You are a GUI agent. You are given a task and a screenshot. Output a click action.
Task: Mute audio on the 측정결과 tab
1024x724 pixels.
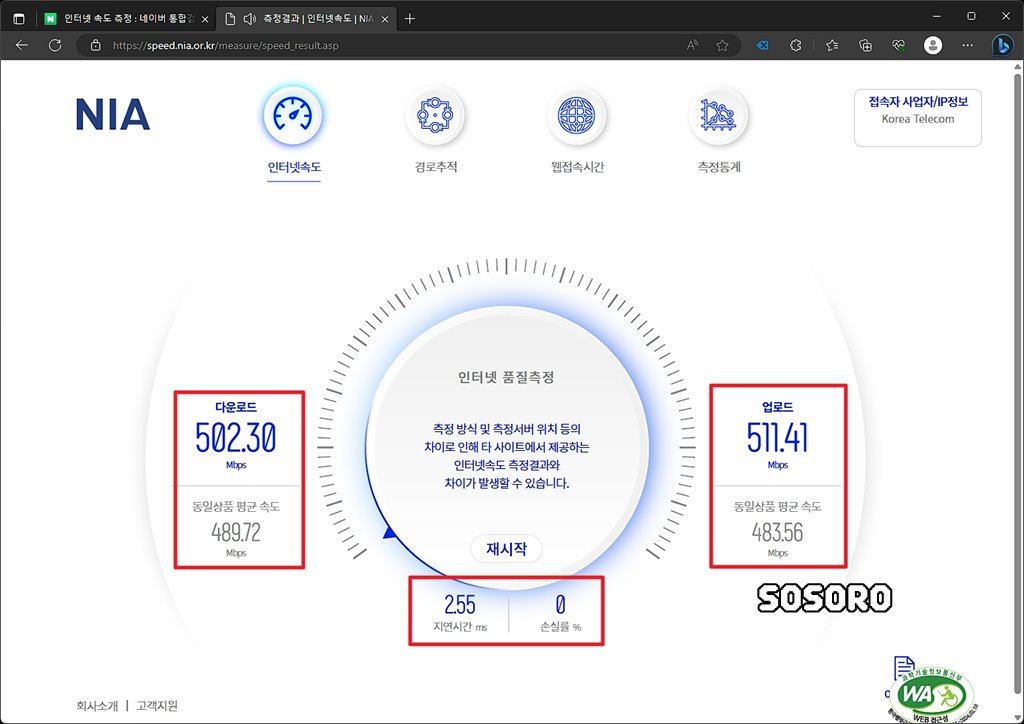tap(249, 19)
